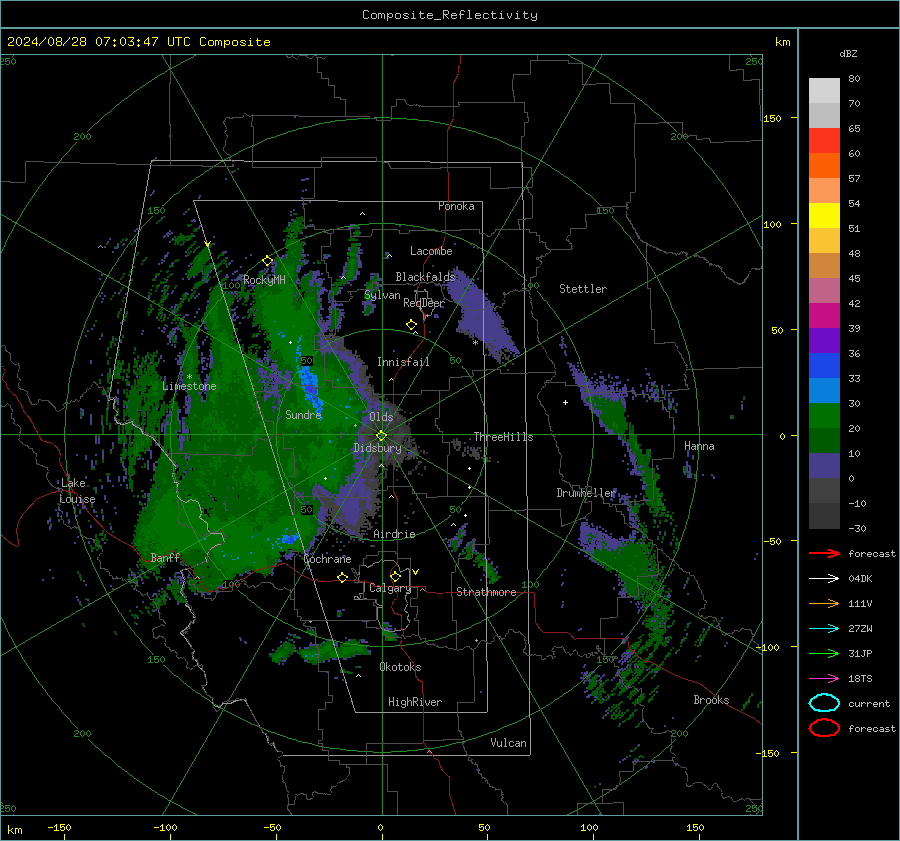Screen dimensions: 900x841
Task: Click the yellow diamond marker under Cochrane
Action: pos(343,577)
